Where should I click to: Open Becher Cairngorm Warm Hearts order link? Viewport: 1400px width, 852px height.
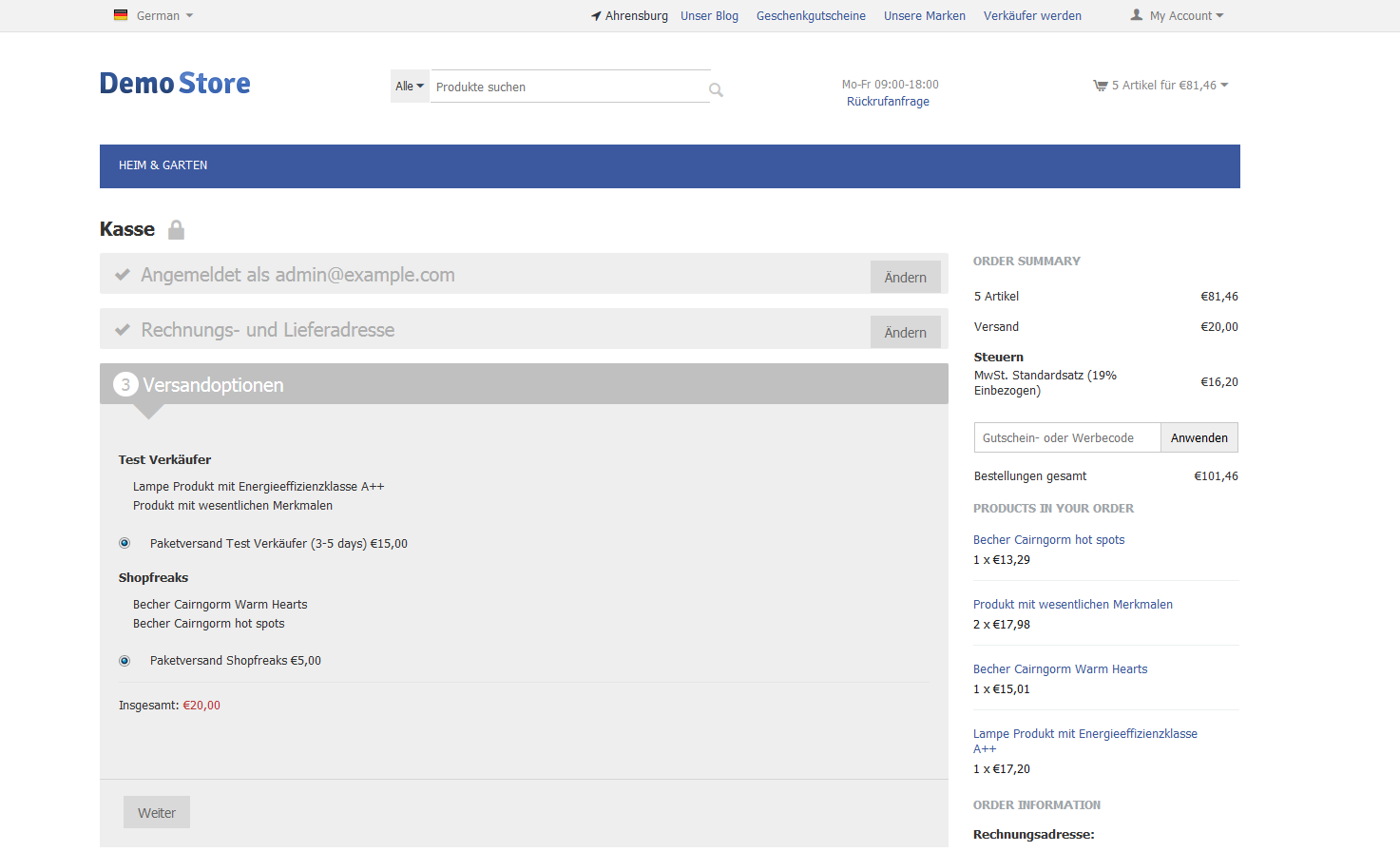coord(1061,669)
